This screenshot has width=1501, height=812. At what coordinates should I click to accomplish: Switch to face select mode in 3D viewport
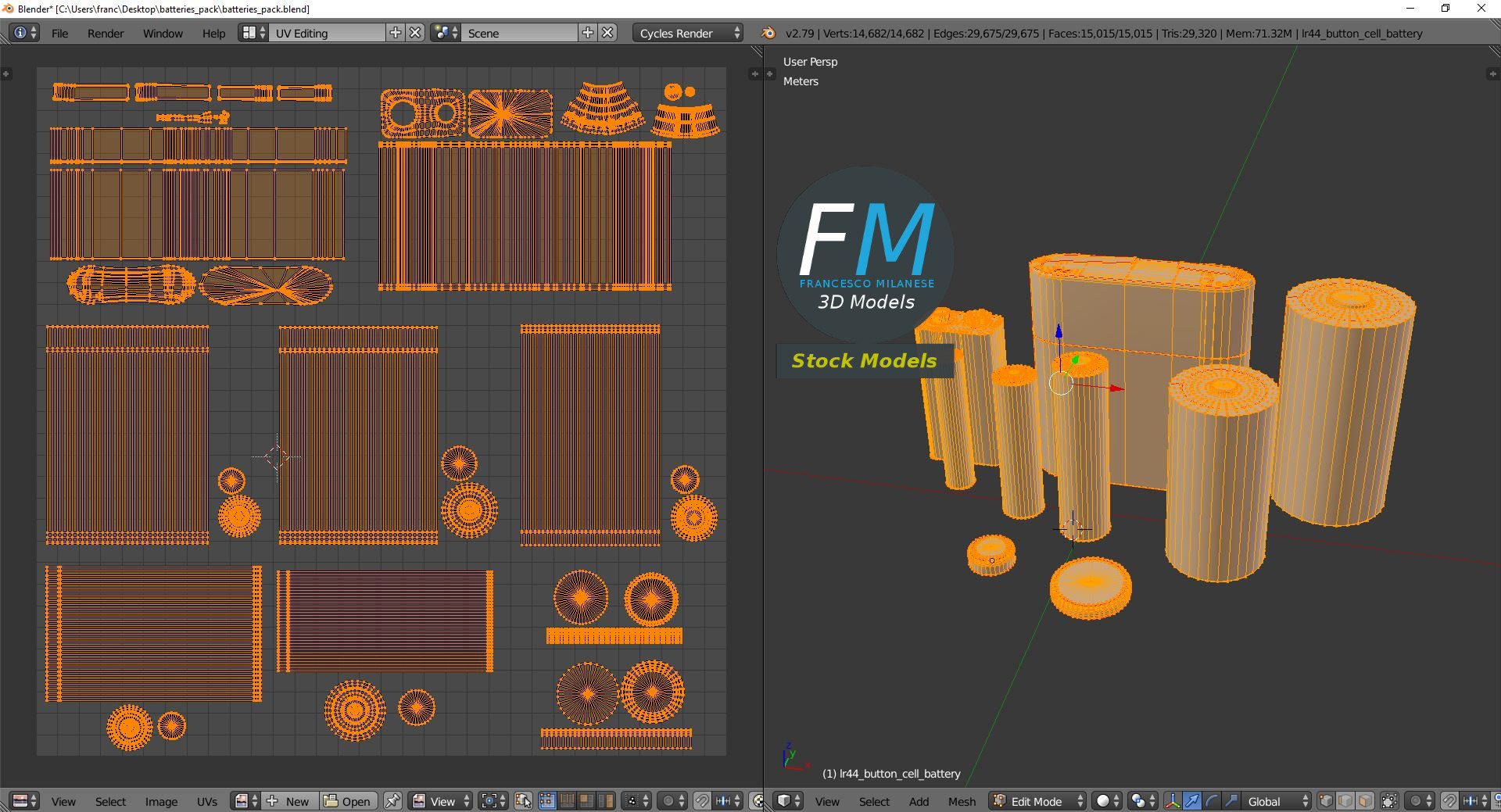pos(1365,801)
